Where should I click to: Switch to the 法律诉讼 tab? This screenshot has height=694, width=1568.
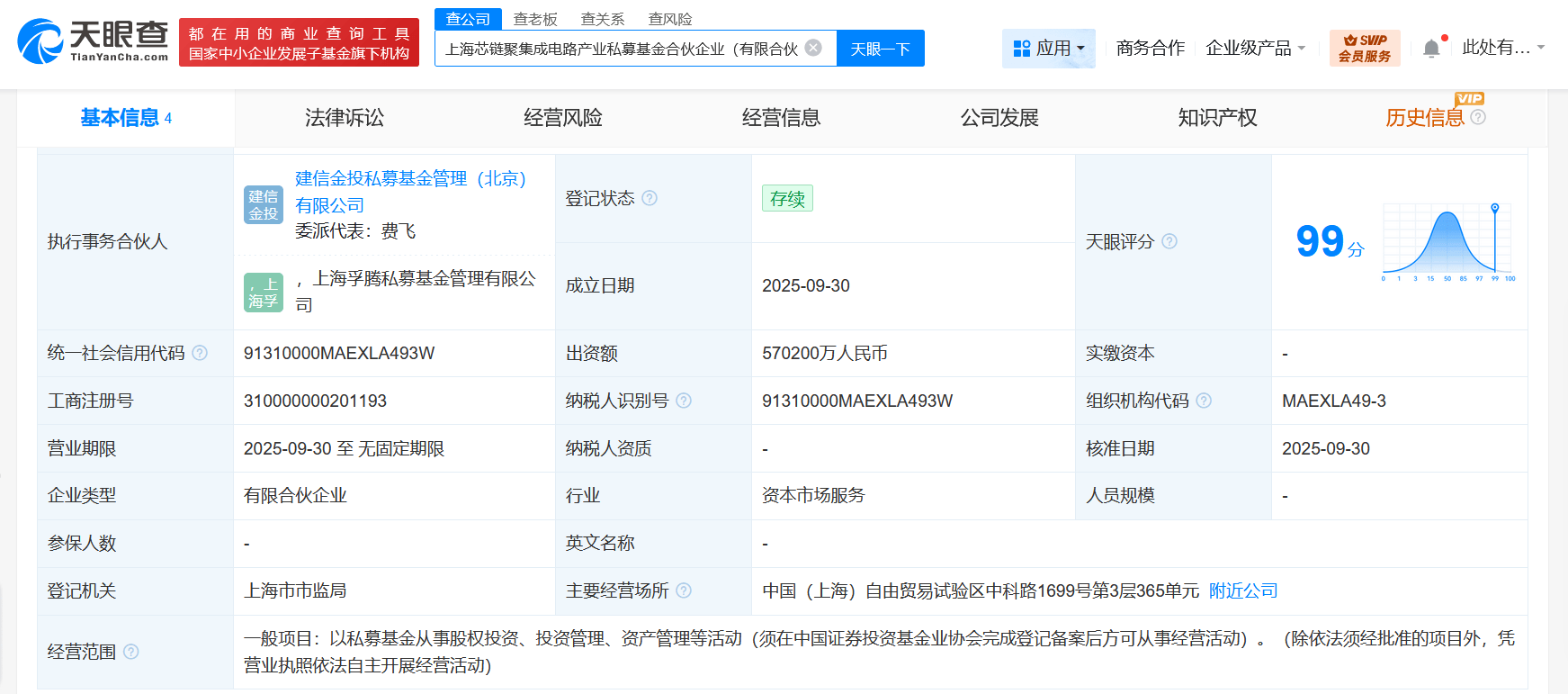tap(345, 118)
